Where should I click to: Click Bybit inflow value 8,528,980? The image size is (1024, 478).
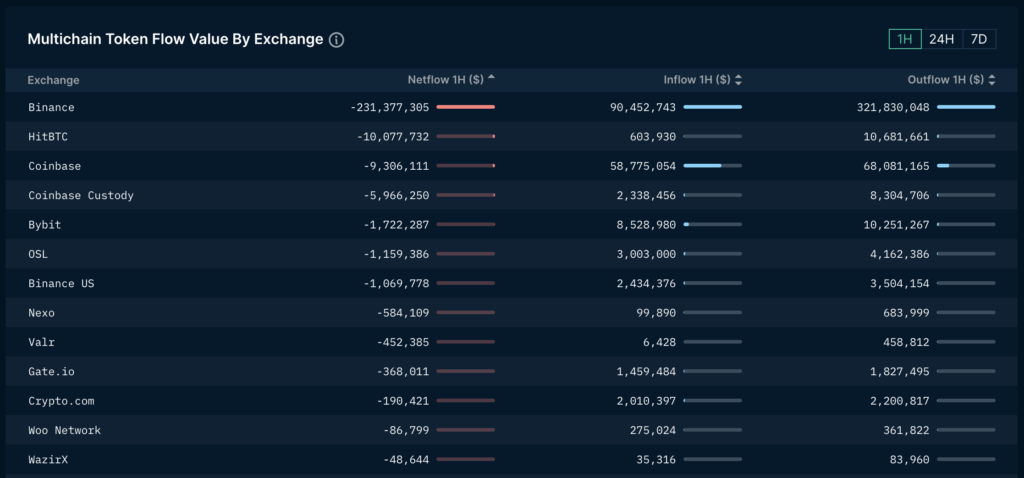[647, 225]
